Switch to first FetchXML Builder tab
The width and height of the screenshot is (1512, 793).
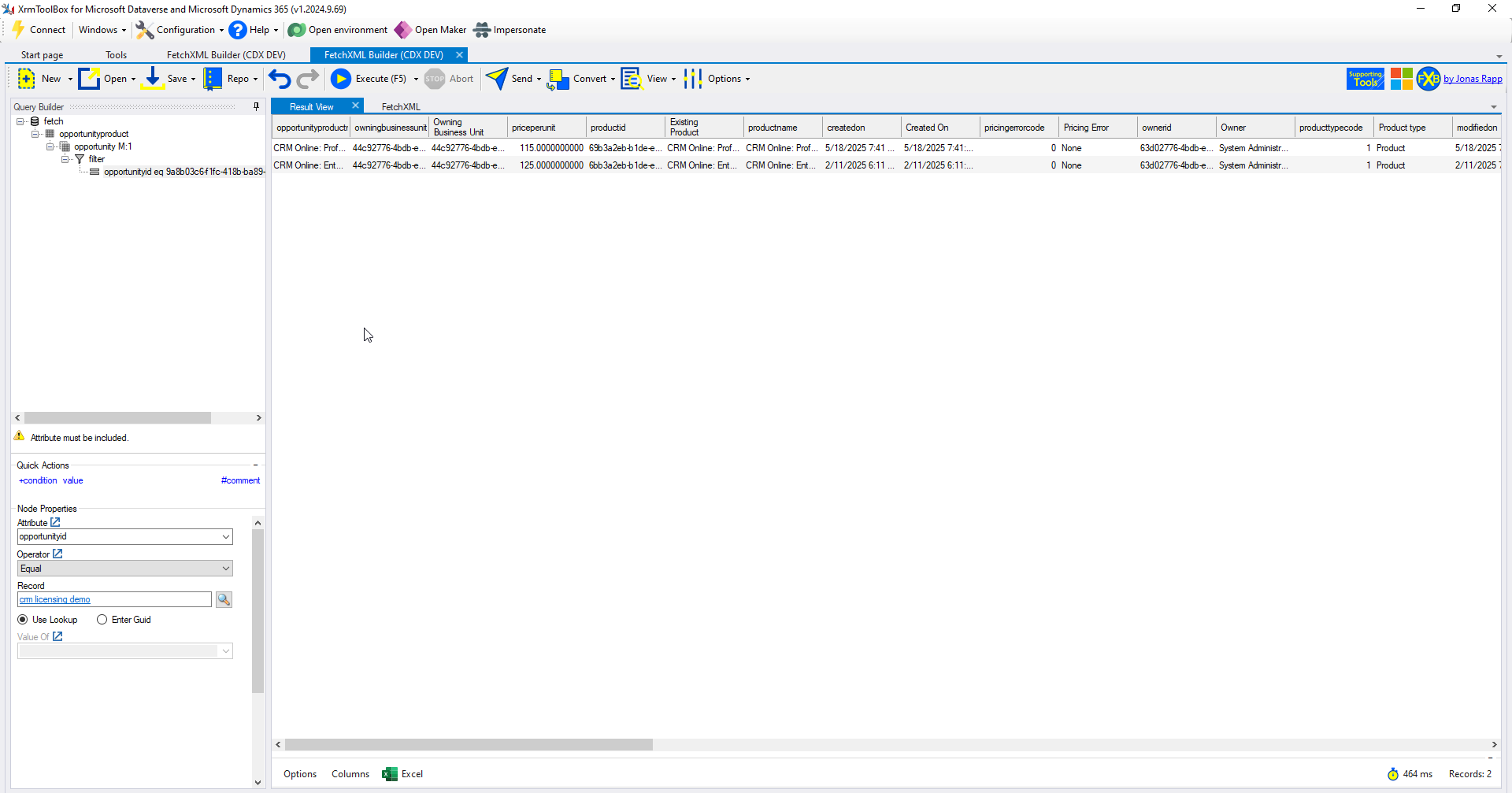coord(226,55)
